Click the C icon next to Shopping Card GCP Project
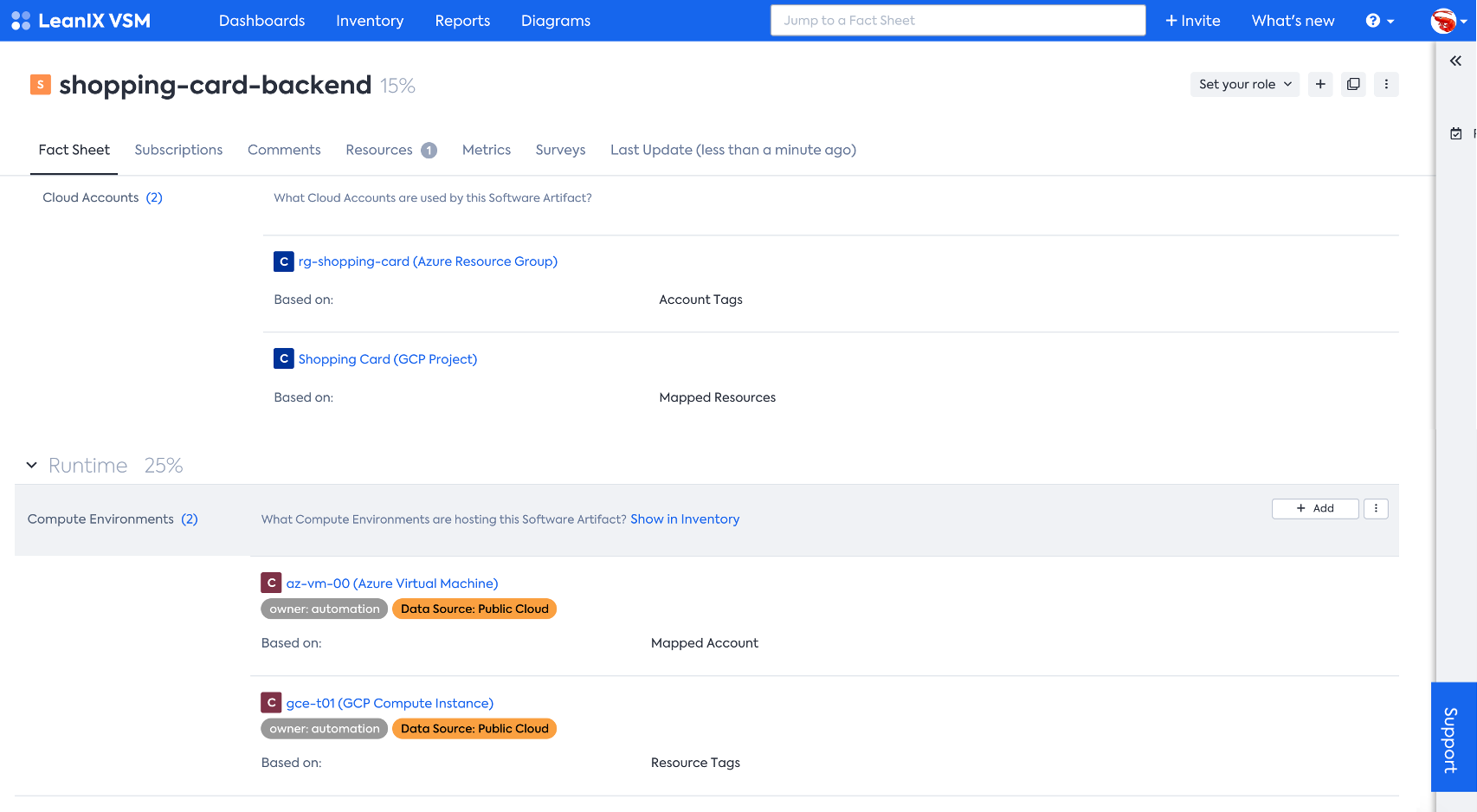This screenshot has height=812, width=1477. [x=284, y=358]
